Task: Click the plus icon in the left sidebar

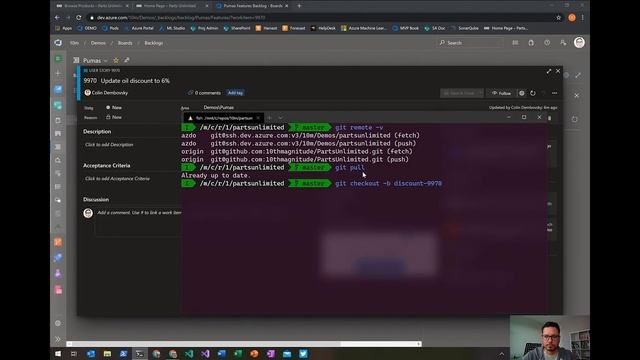Action: pyautogui.click(x=58, y=73)
